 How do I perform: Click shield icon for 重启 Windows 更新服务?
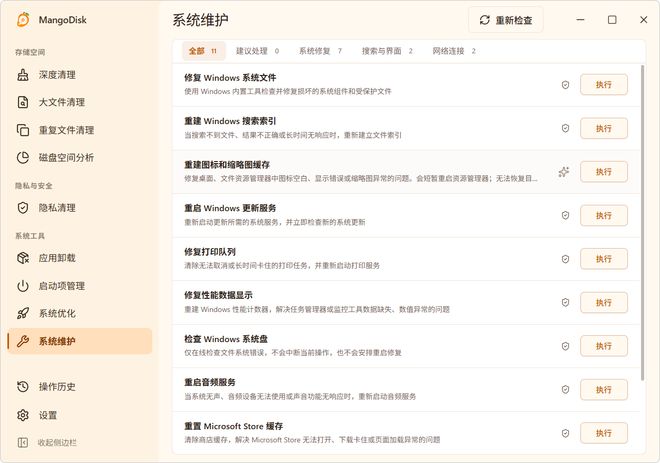[565, 216]
